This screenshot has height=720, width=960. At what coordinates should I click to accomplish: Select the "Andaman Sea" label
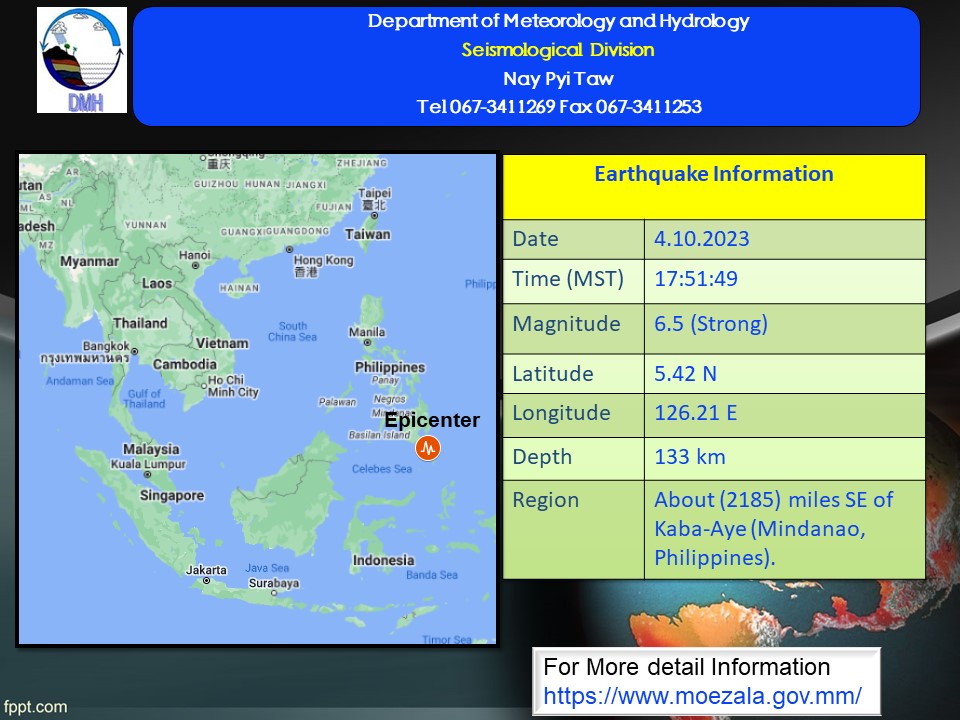click(80, 381)
